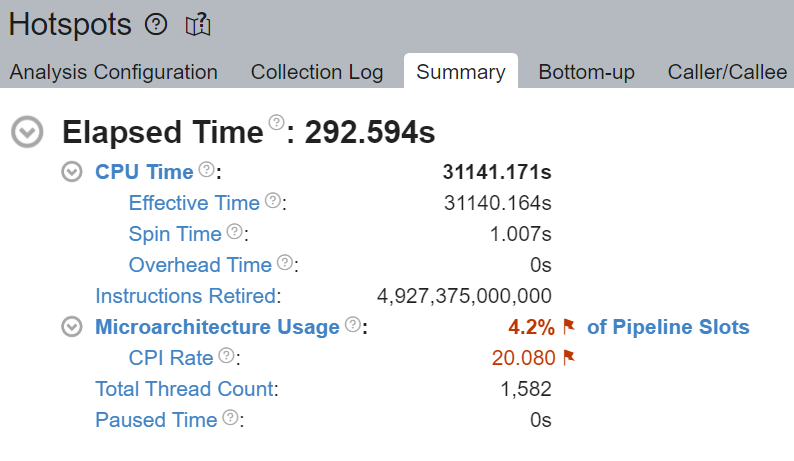794x461 pixels.
Task: Click the Instructions Retired metric link
Action: 185,296
